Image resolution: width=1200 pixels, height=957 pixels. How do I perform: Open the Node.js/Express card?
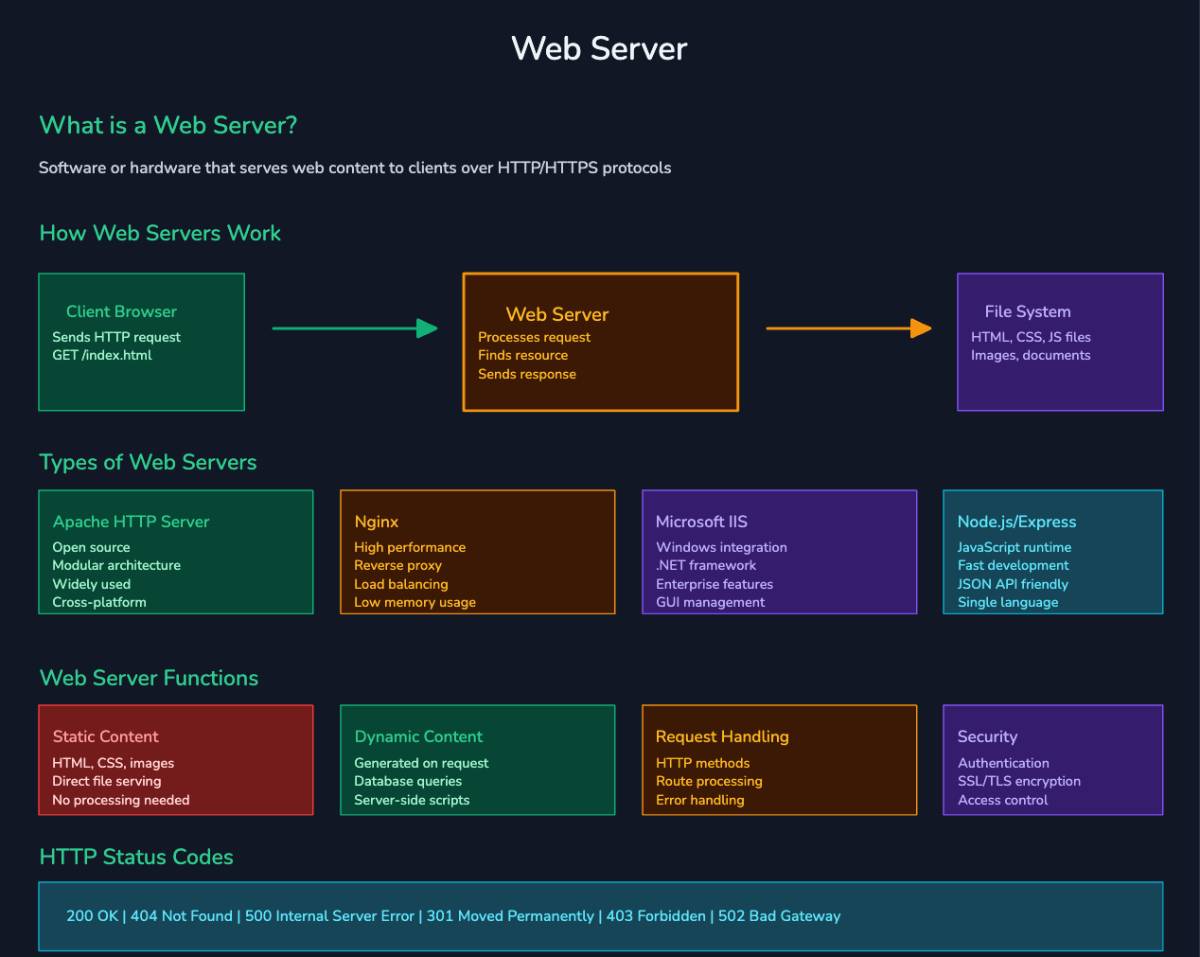click(1052, 551)
